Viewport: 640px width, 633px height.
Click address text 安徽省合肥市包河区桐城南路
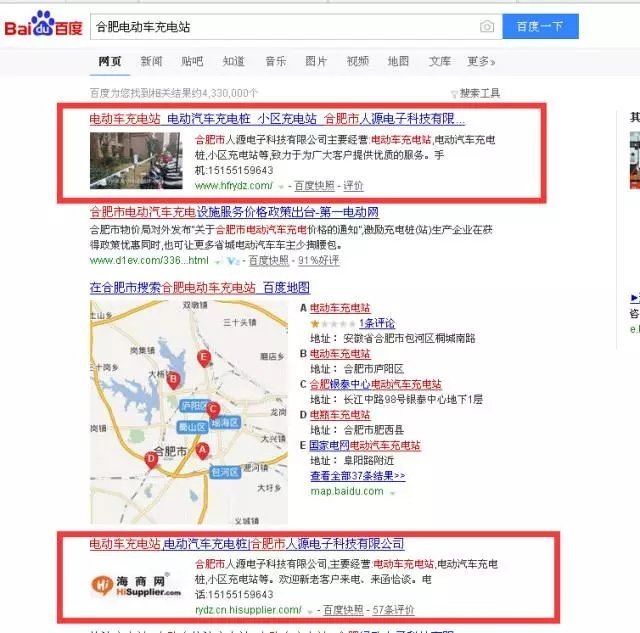point(409,339)
